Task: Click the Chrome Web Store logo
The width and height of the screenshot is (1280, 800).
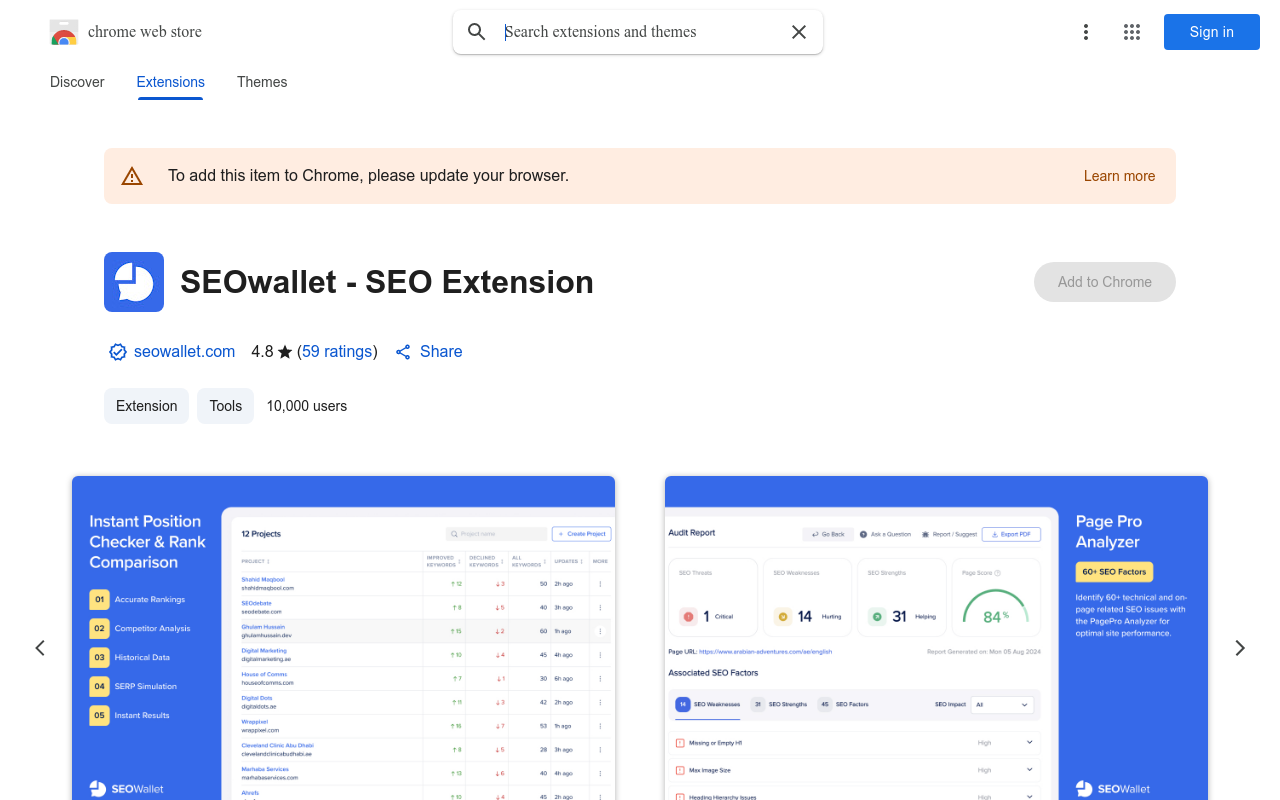Action: [64, 32]
